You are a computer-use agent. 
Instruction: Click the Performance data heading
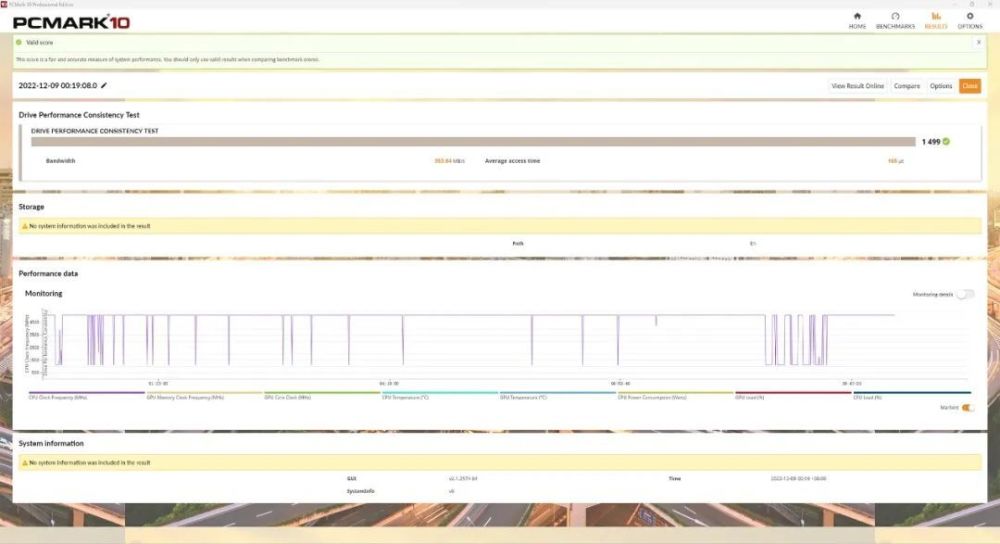(x=48, y=274)
